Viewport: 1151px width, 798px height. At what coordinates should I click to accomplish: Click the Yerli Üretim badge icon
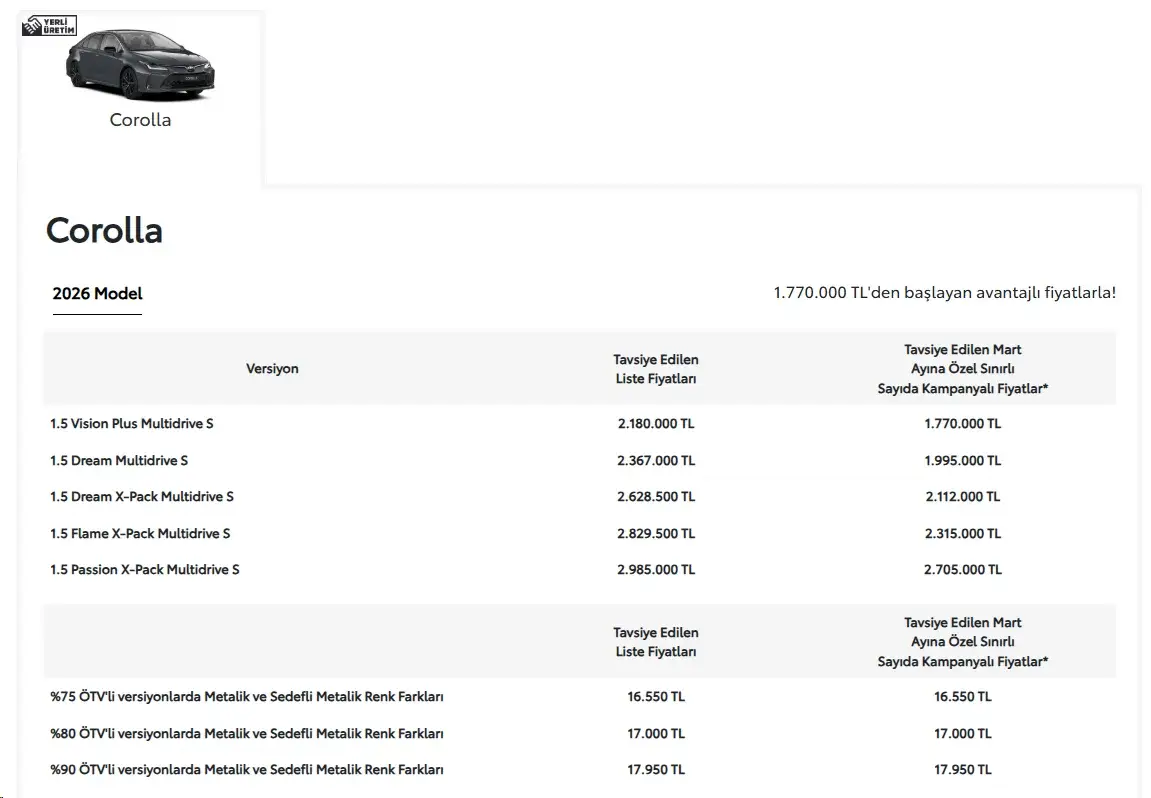point(49,26)
